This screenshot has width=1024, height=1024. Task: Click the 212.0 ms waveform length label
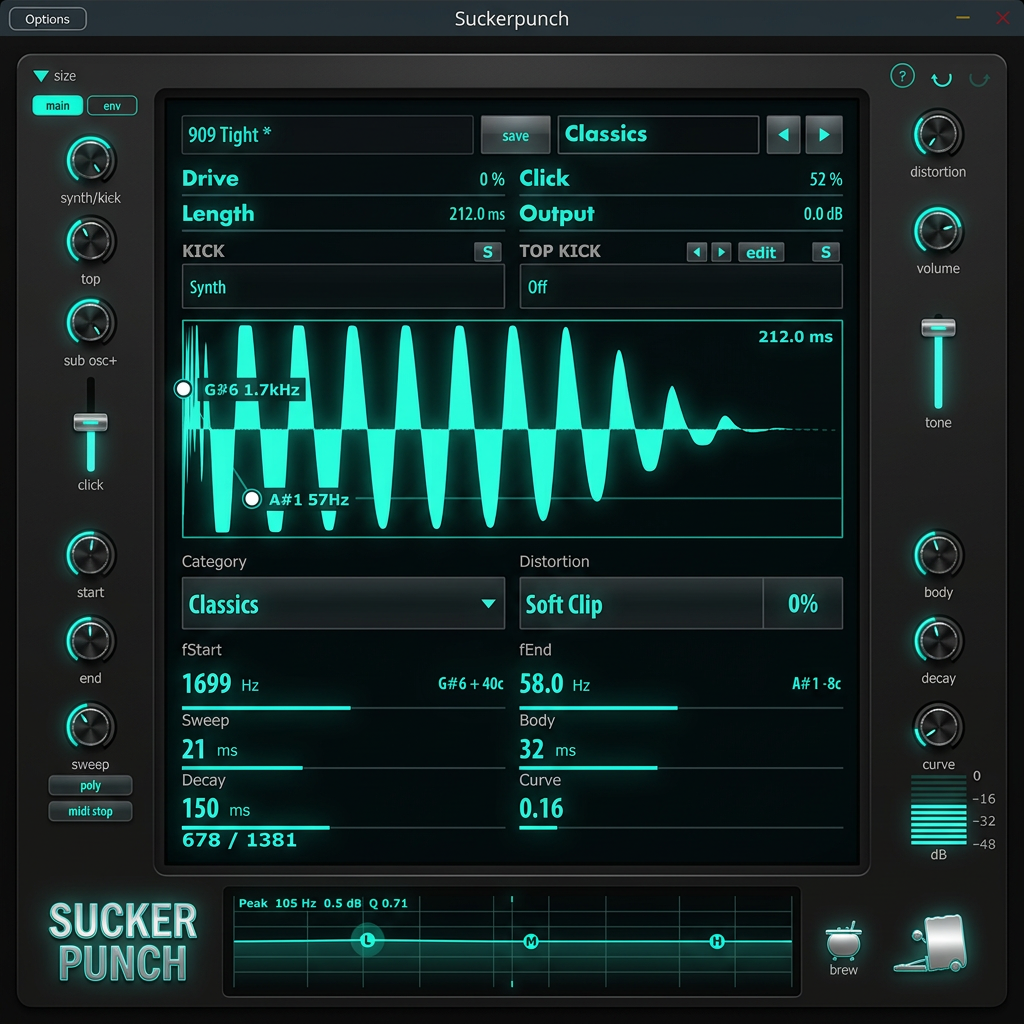click(x=795, y=337)
